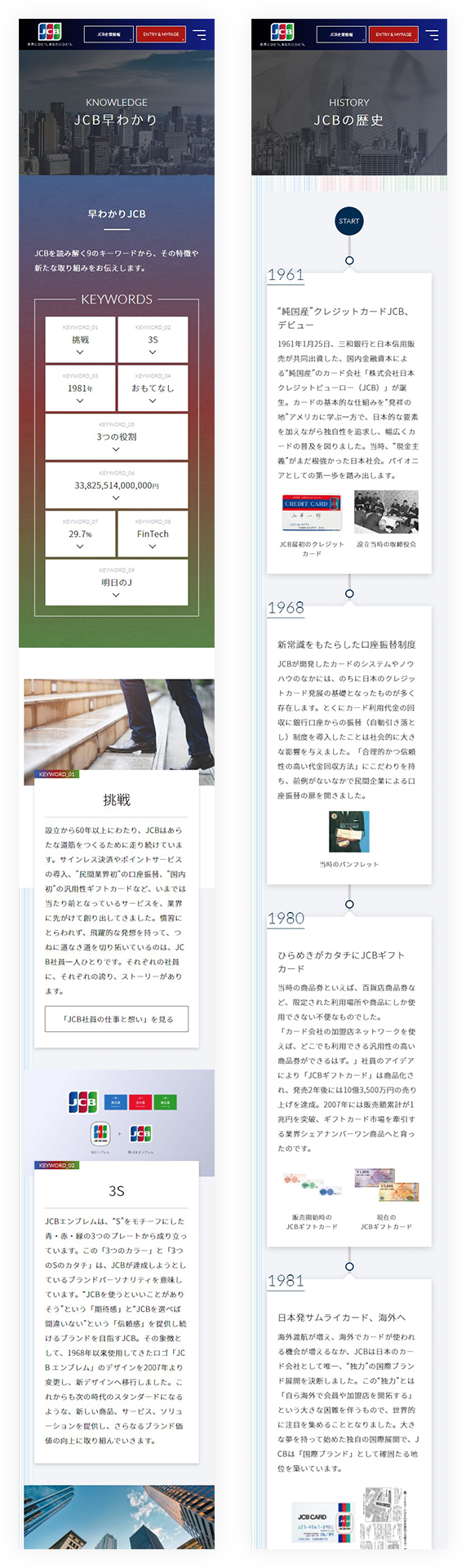Image resolution: width=466 pixels, height=1568 pixels.
Task: Expand KEYWORD_01 挑戦 card
Action: click(x=80, y=339)
